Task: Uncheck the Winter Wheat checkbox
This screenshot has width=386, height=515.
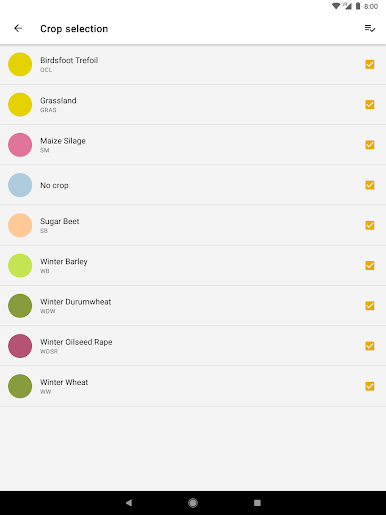Action: pyautogui.click(x=370, y=386)
